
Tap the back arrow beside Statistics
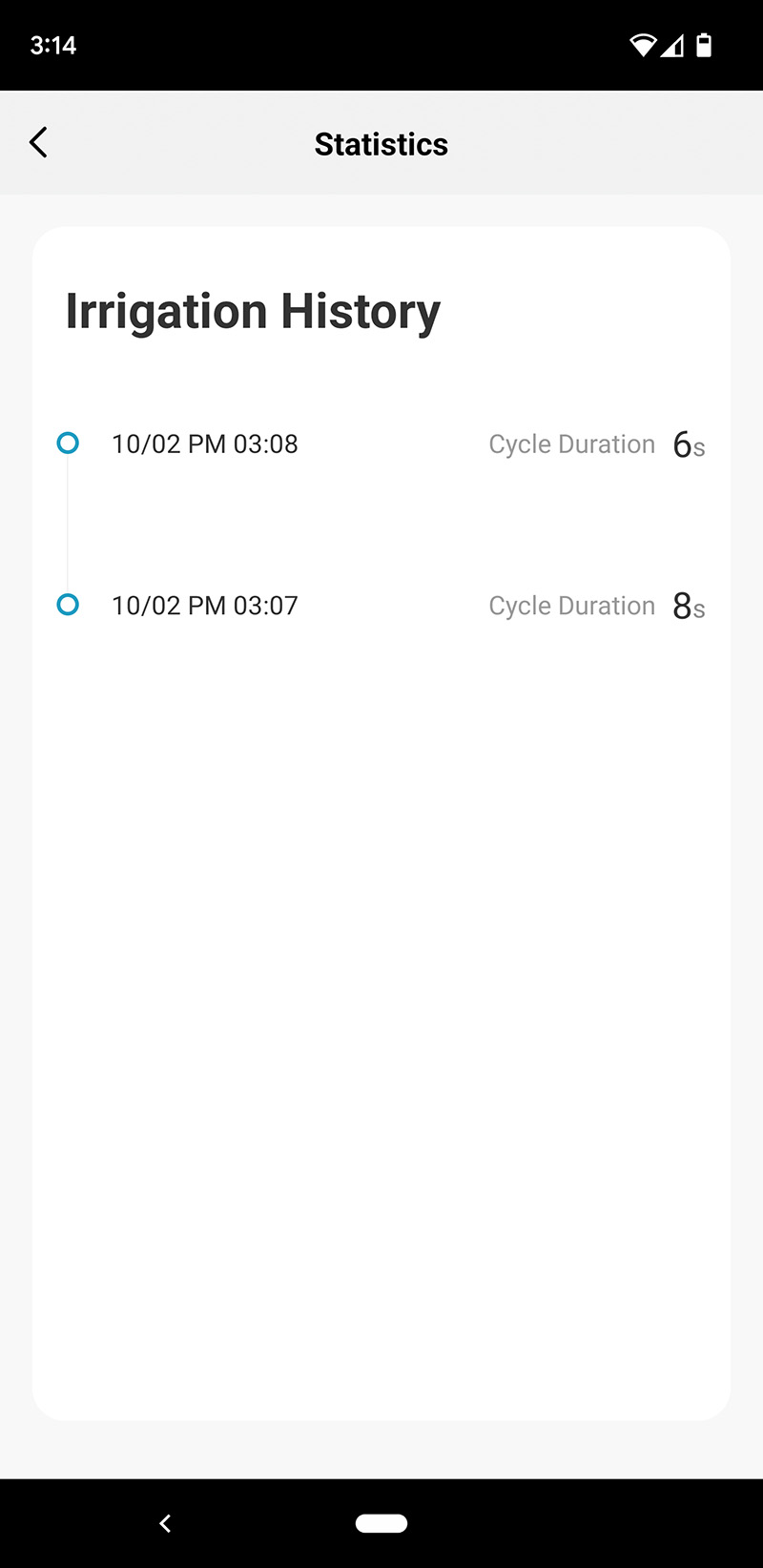tap(39, 143)
